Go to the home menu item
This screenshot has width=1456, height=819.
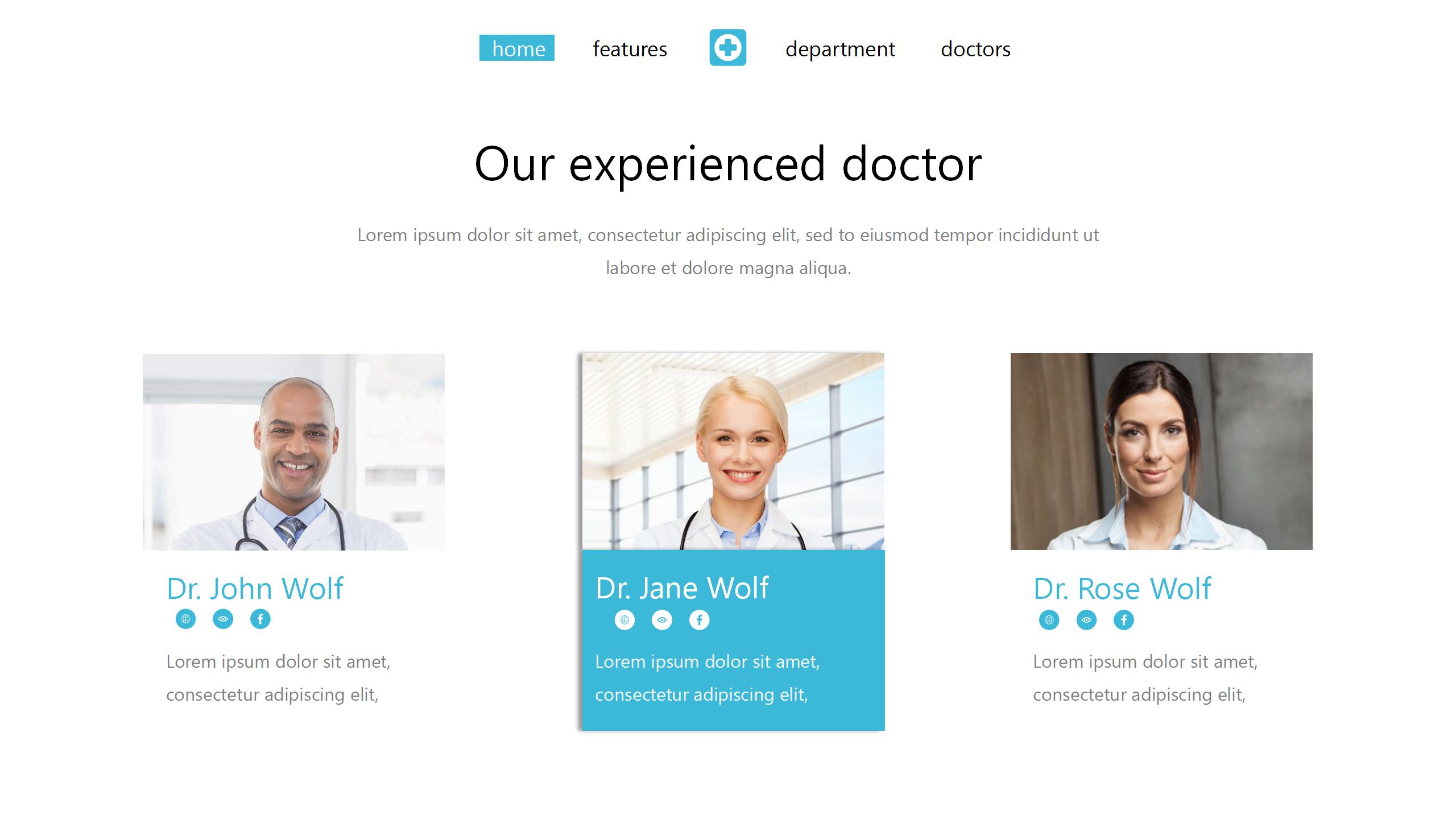(517, 48)
